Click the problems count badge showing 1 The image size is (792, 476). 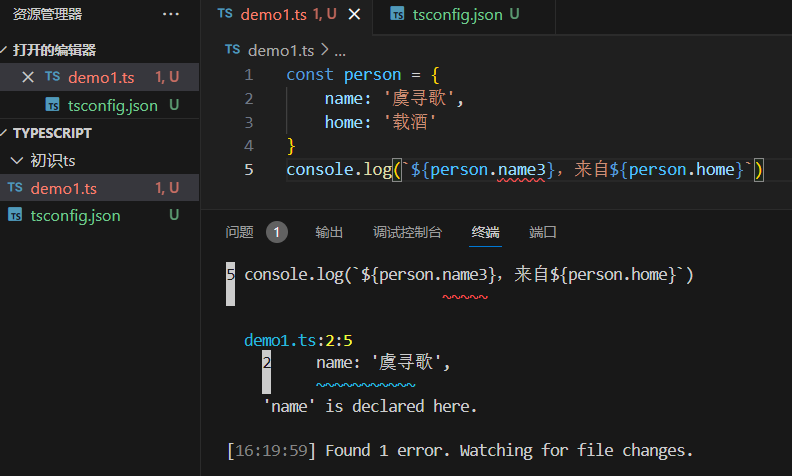277,232
